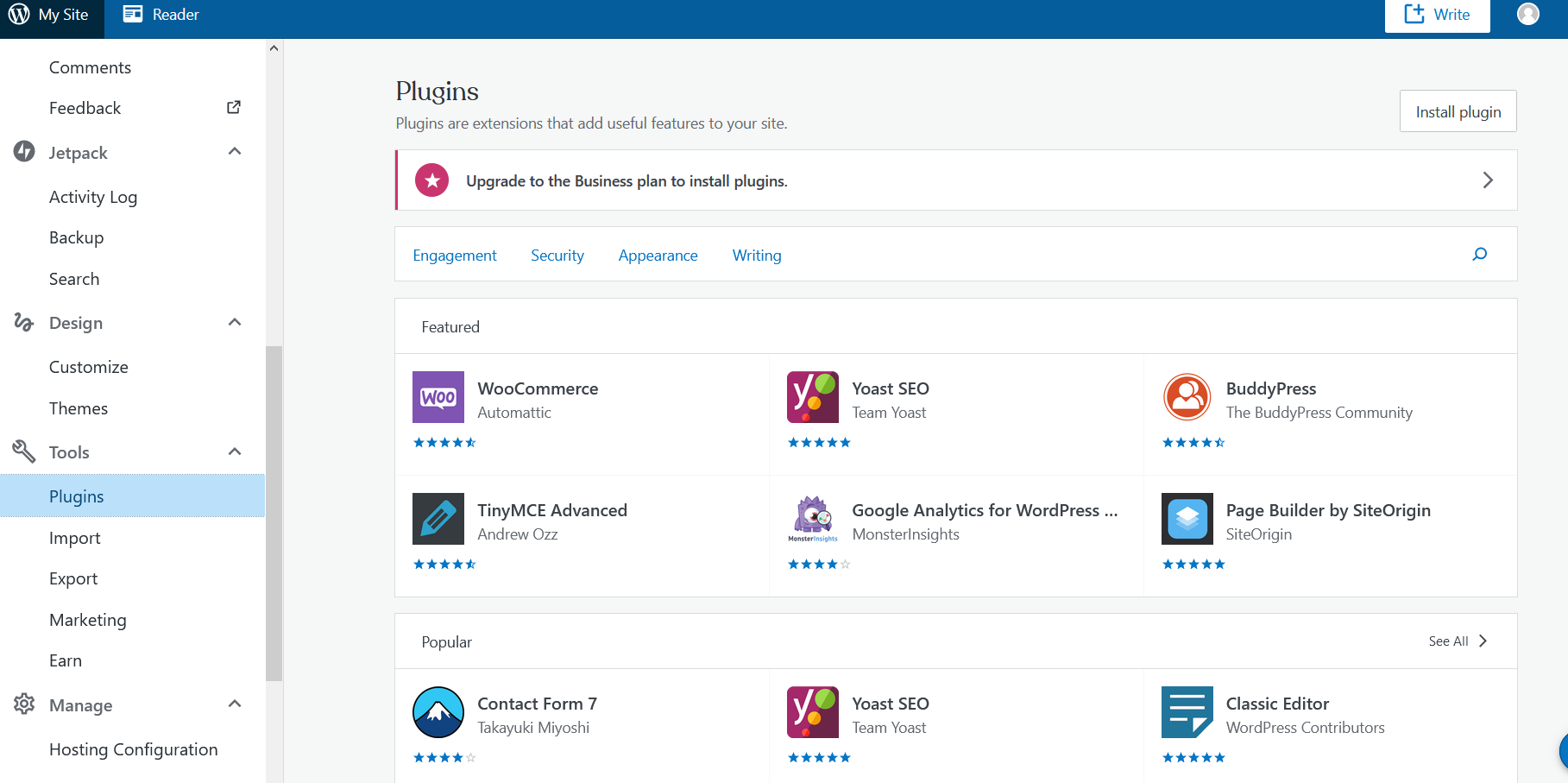
Task: Click the star icon in upgrade banner
Action: point(432,180)
